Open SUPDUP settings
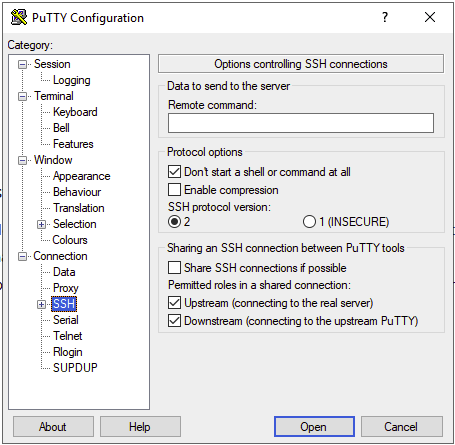The image size is (455, 445). pos(75,368)
